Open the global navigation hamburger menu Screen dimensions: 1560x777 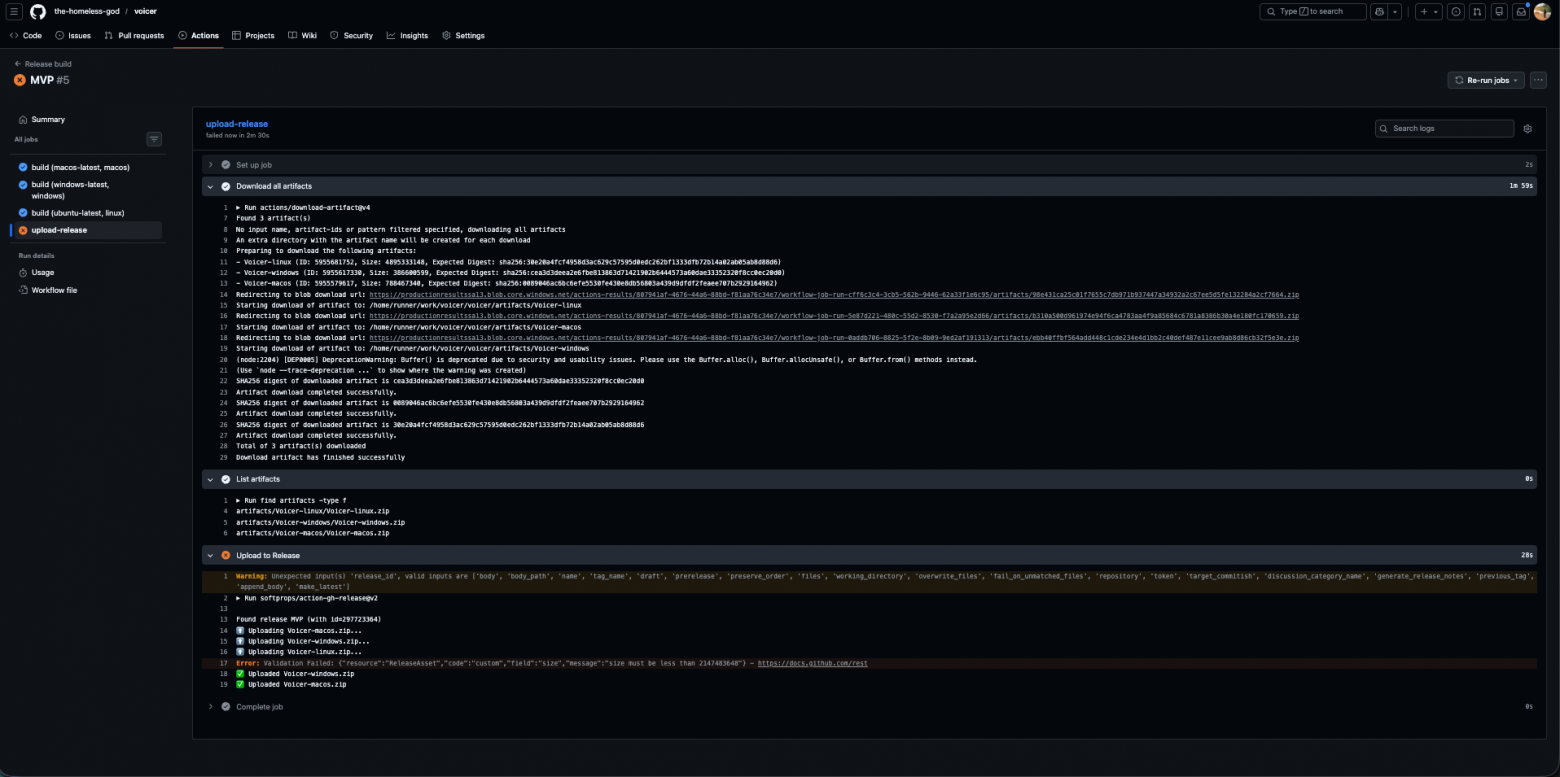point(14,11)
